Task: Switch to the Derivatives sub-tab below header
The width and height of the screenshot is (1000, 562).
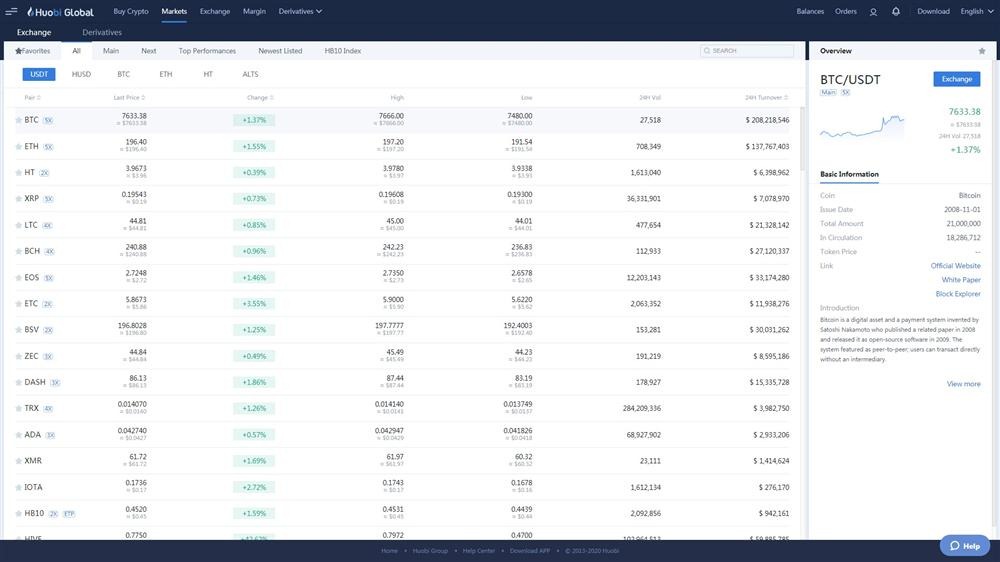Action: coord(102,33)
